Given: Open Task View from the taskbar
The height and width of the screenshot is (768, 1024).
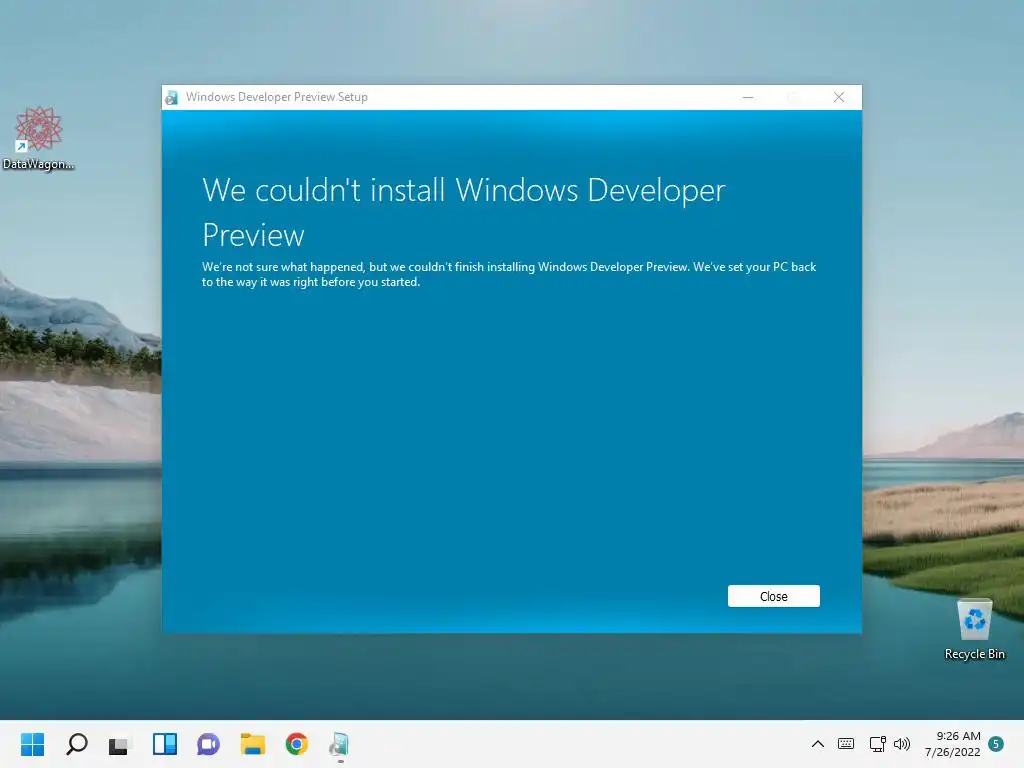Looking at the screenshot, I should pyautogui.click(x=120, y=744).
